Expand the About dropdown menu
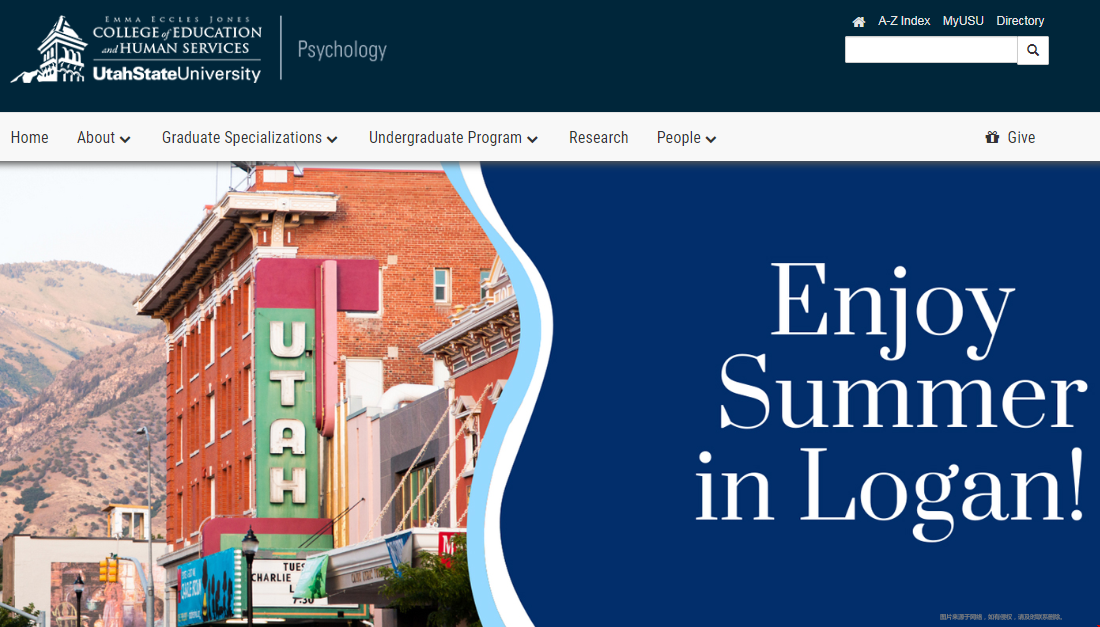This screenshot has height=627, width=1100. click(x=104, y=138)
